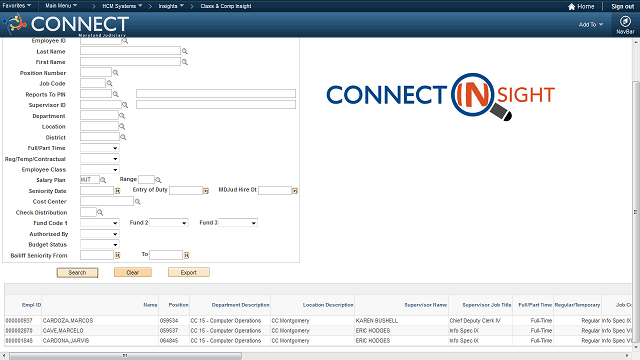Open Check Distribution lookup magnifier
The height and width of the screenshot is (360, 640).
click(x=100, y=212)
